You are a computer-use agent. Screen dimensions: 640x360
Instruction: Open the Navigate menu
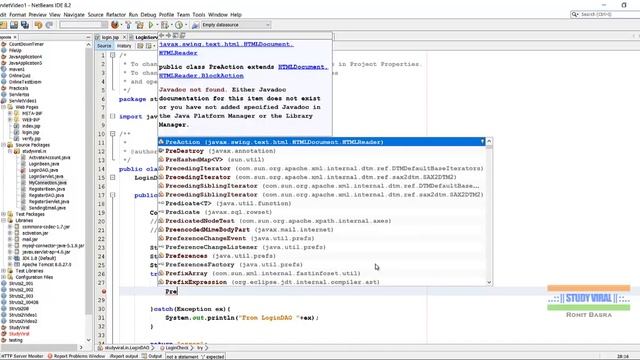point(74,15)
